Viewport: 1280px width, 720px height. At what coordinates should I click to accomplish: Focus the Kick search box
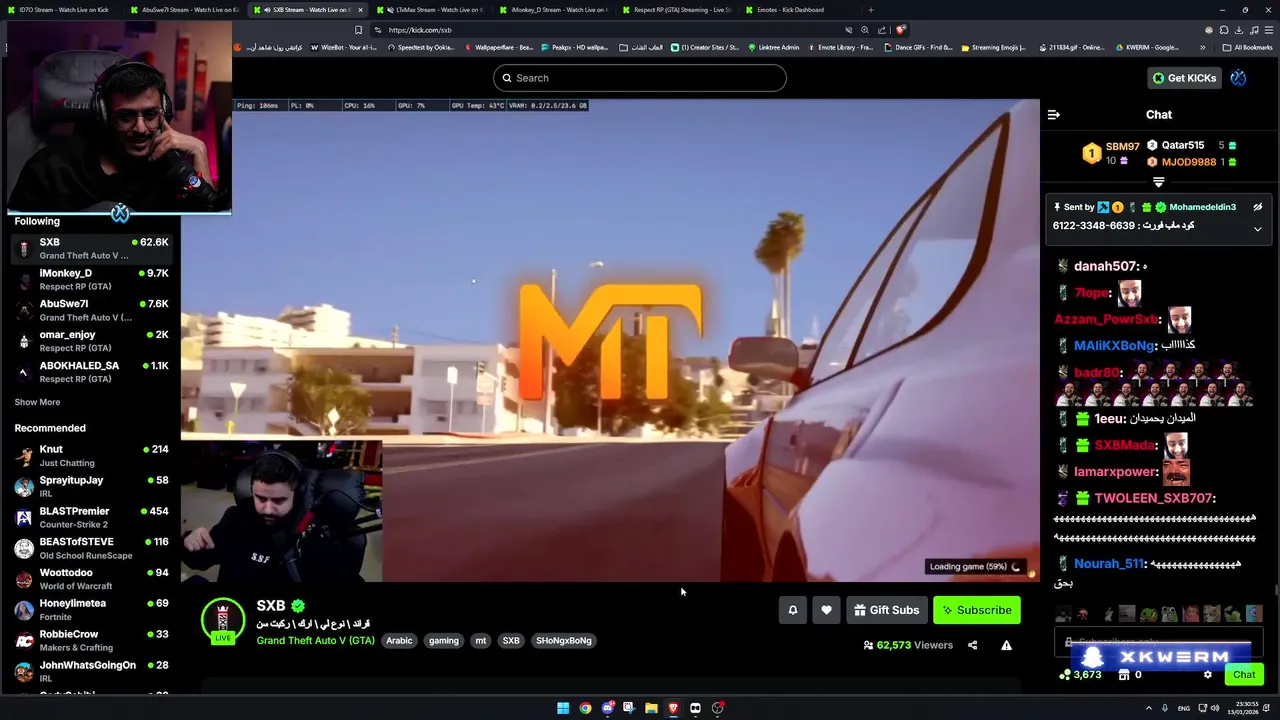click(639, 78)
